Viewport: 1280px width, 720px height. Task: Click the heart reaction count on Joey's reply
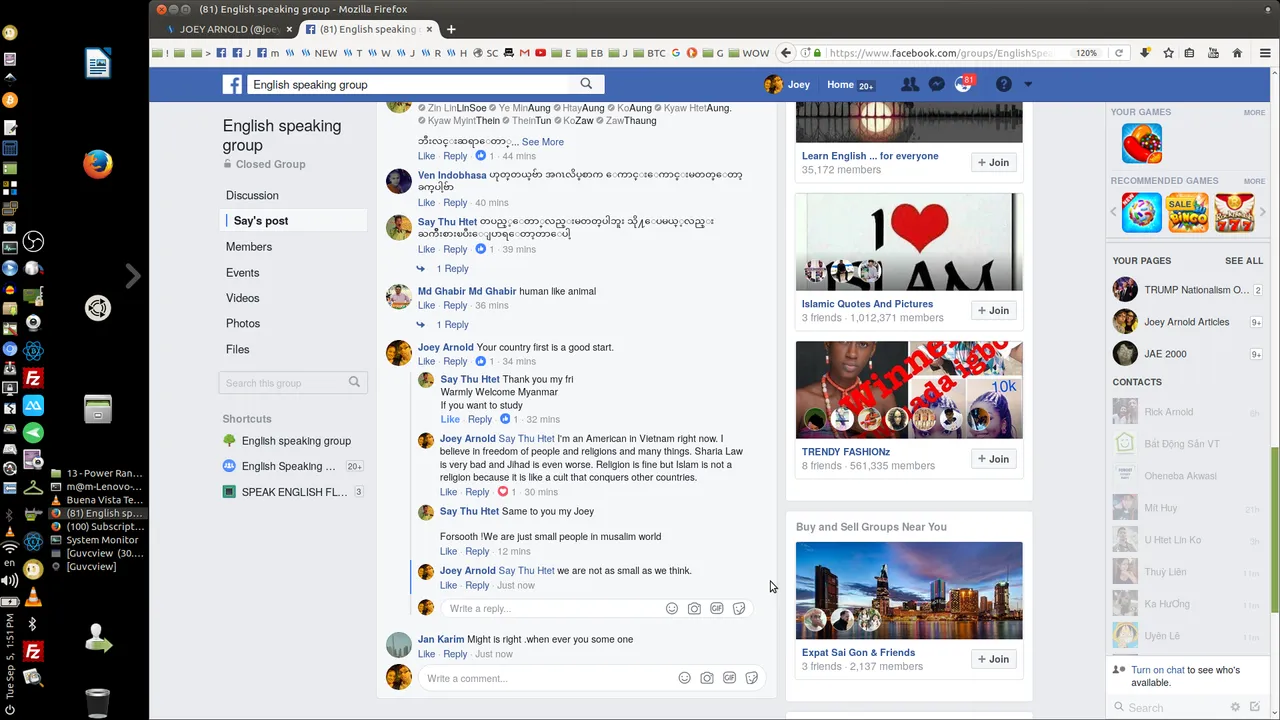508,492
